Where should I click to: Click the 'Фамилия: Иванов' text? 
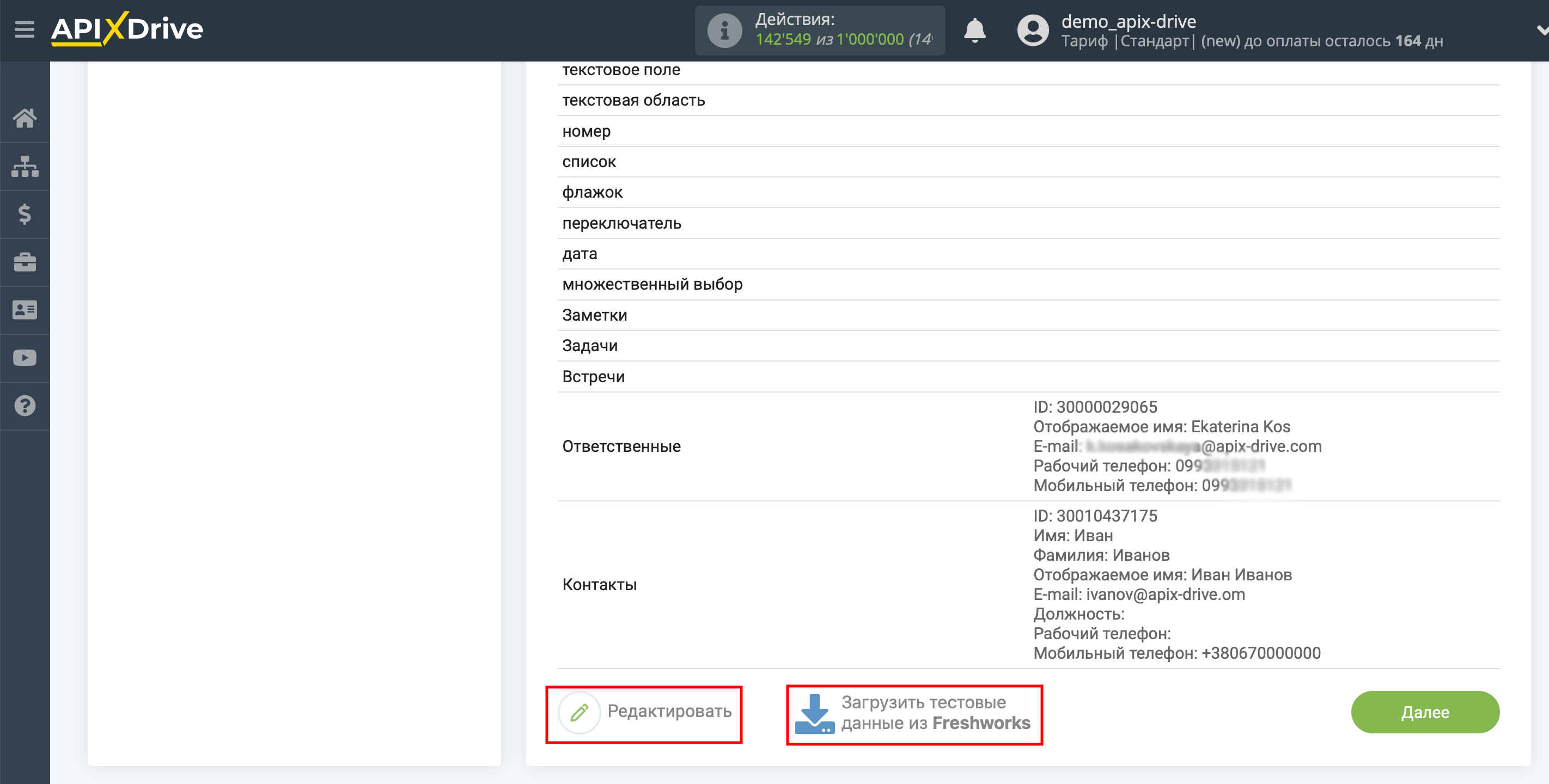(x=1101, y=555)
